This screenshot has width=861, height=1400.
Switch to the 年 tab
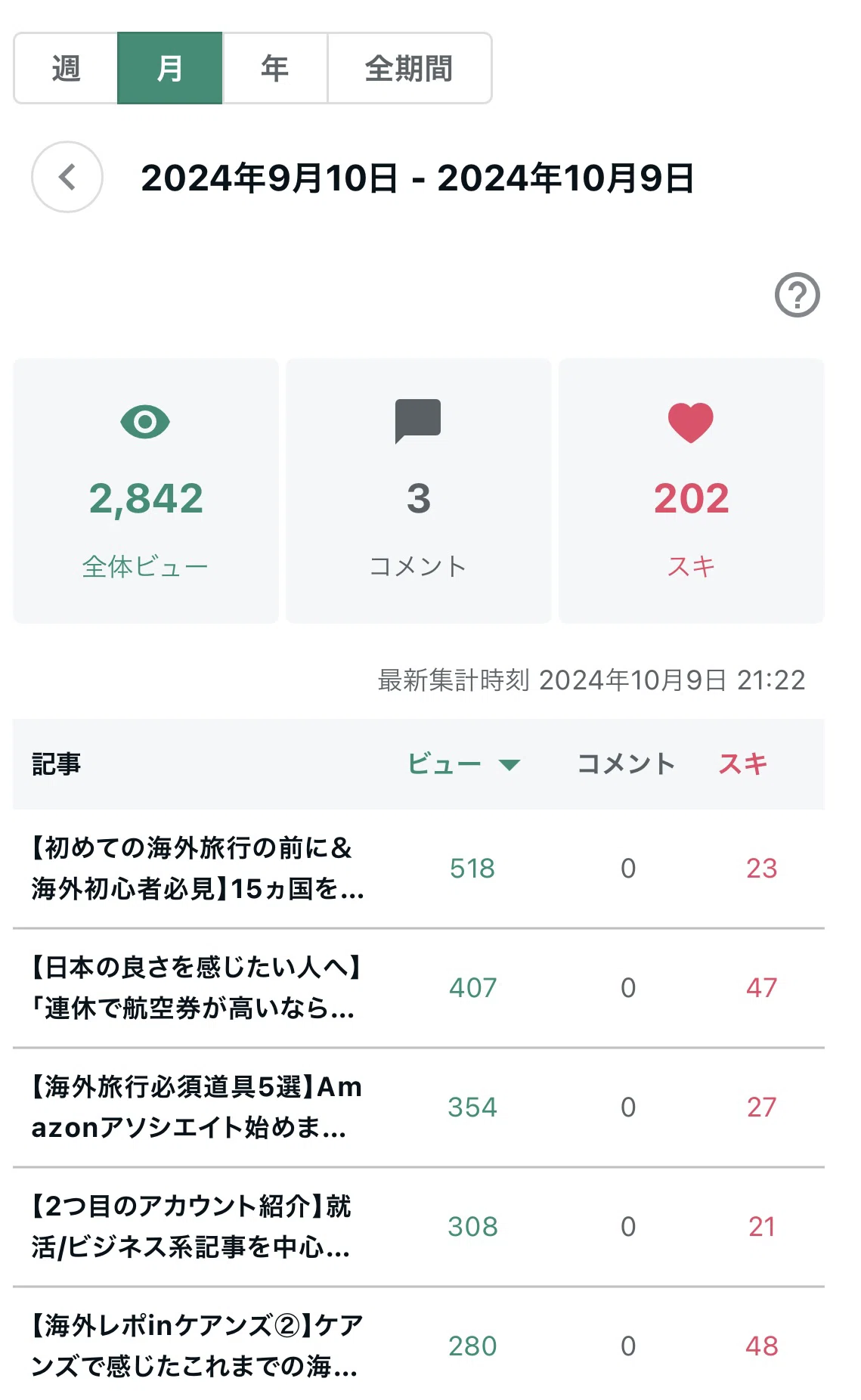coord(274,68)
